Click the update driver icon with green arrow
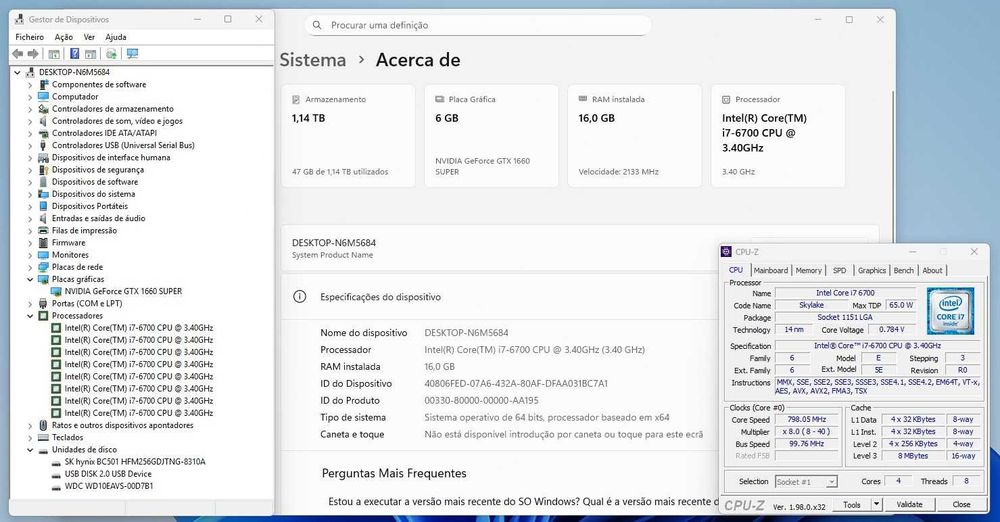Image resolution: width=1000 pixels, height=522 pixels. (111, 54)
